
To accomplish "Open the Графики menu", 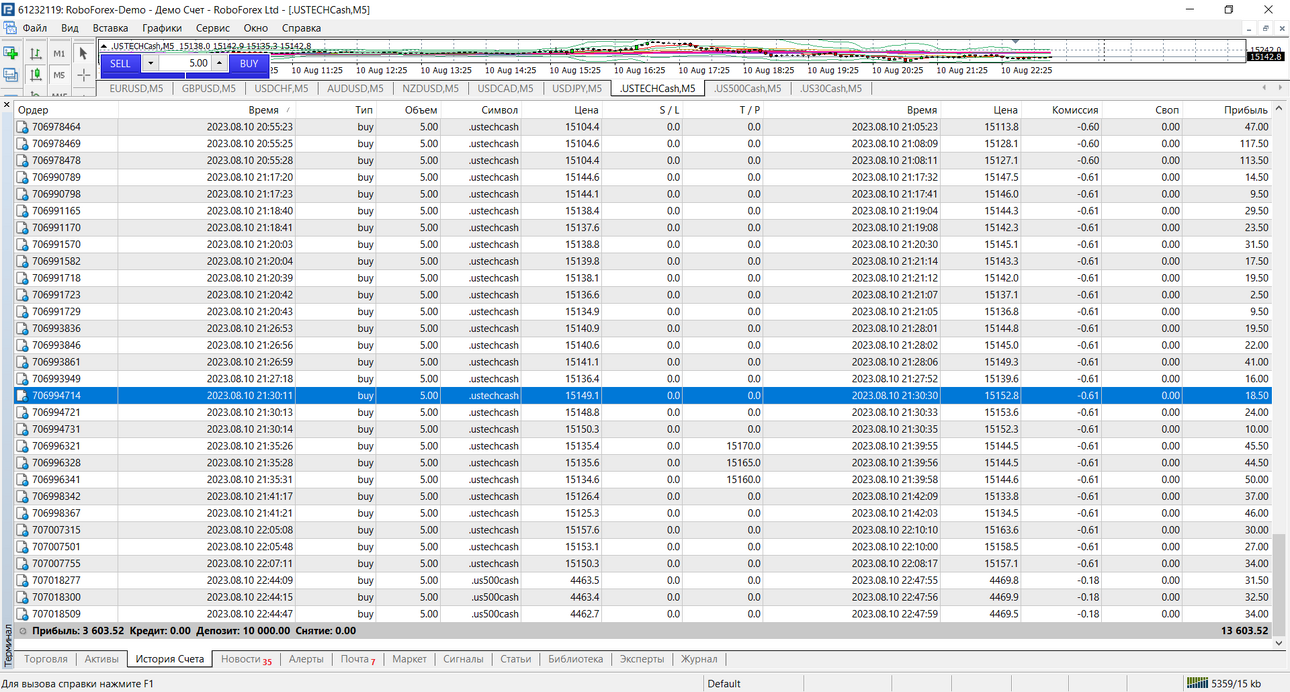I will 162,28.
